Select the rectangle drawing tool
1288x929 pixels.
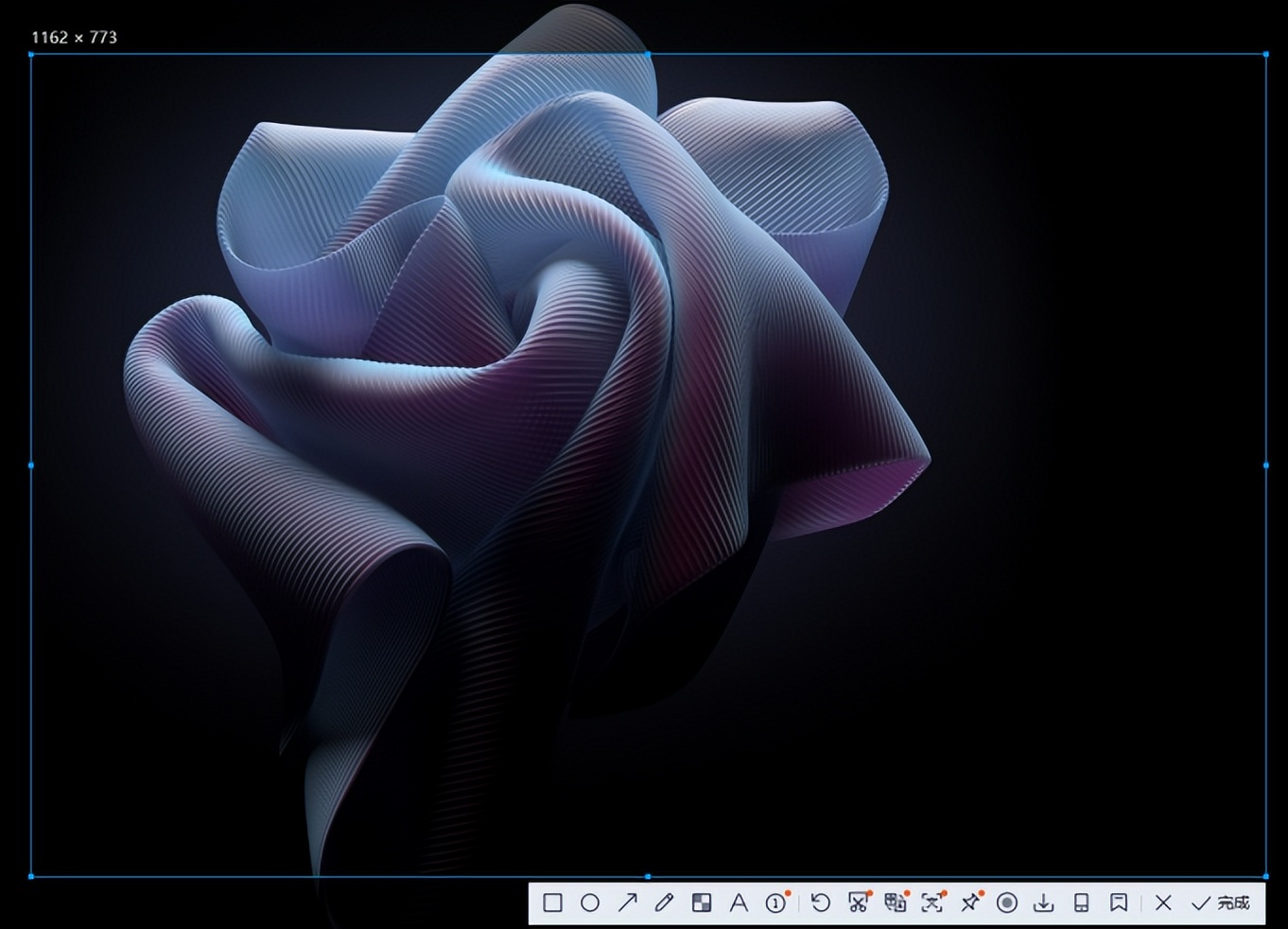point(552,903)
